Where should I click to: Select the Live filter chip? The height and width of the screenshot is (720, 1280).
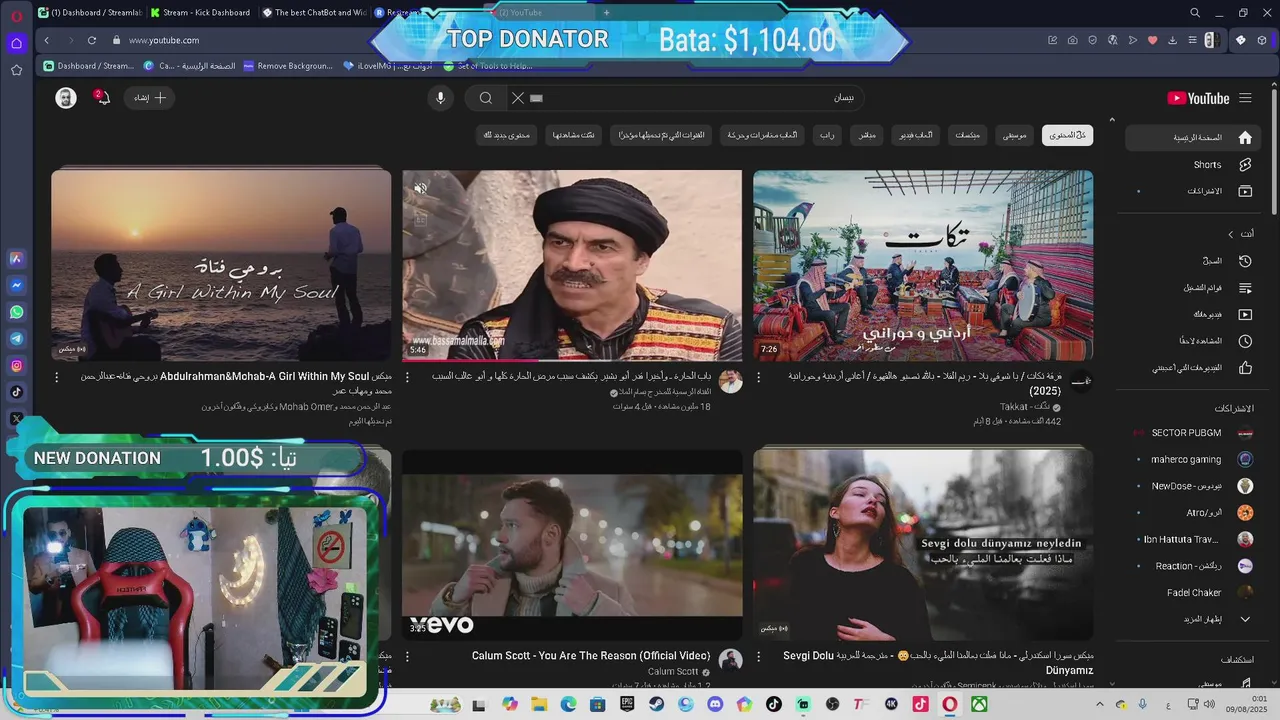click(x=868, y=135)
